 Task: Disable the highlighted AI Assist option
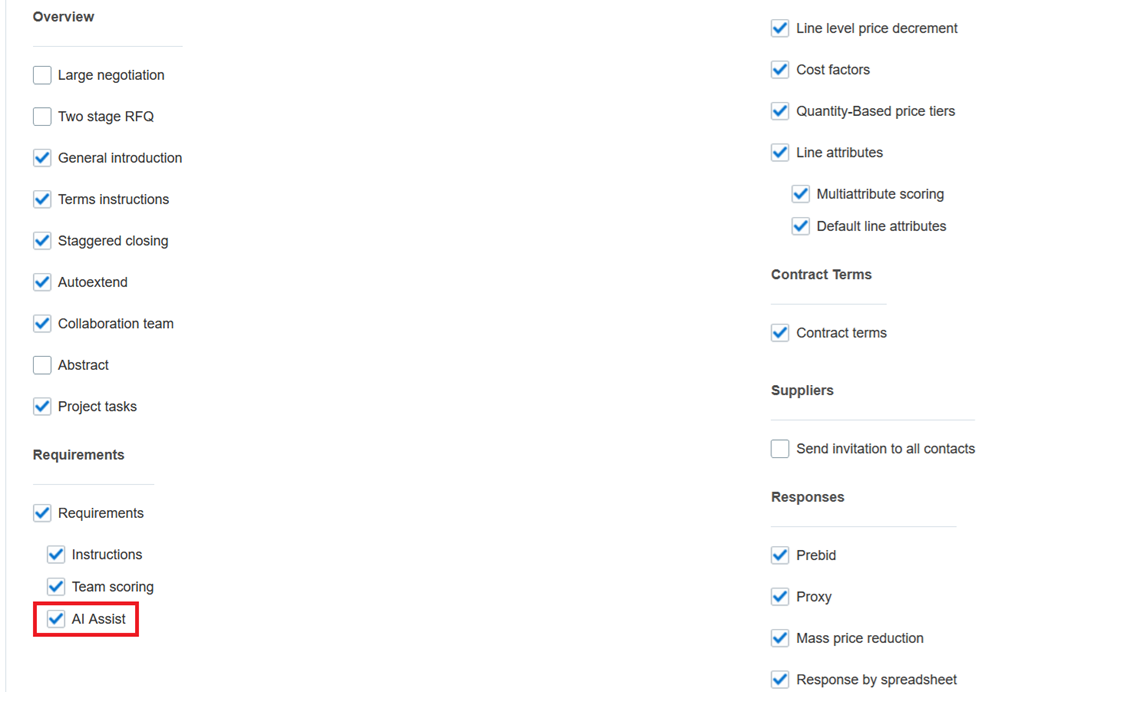[x=55, y=619]
